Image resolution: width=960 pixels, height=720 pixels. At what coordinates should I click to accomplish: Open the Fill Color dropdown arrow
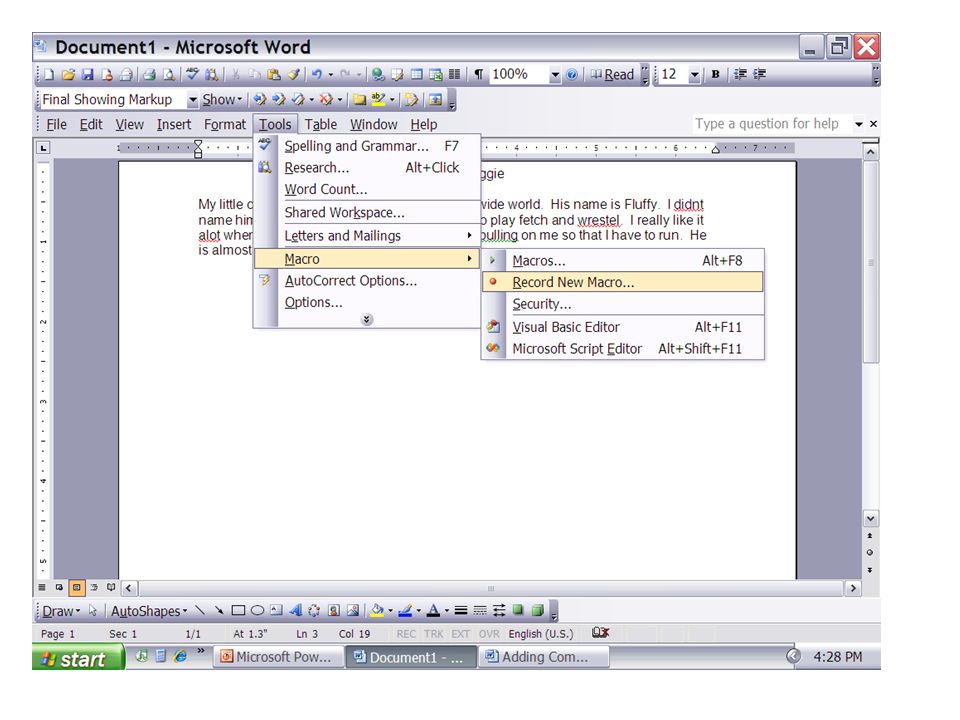pos(391,611)
